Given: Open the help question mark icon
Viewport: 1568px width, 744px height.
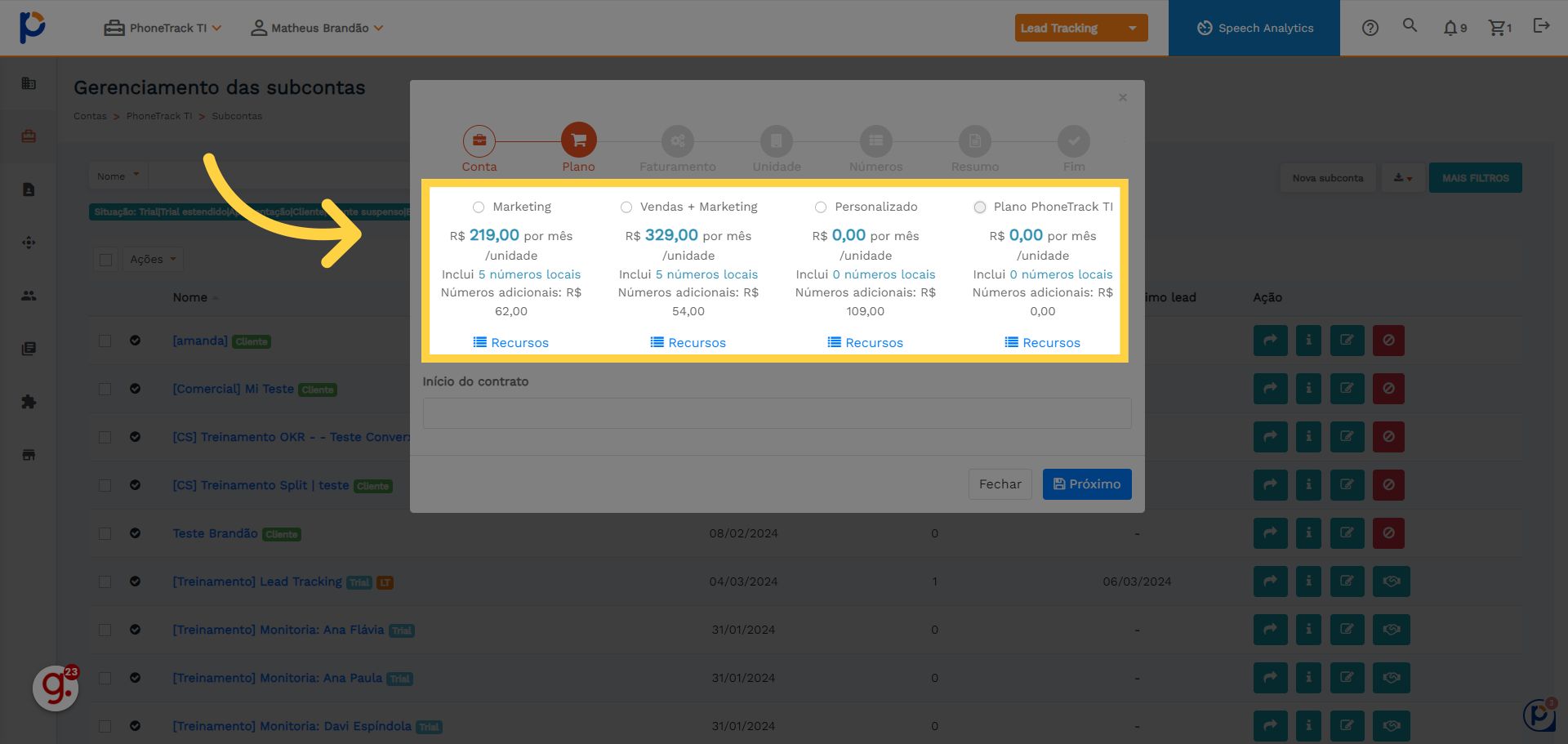Looking at the screenshot, I should pyautogui.click(x=1370, y=28).
